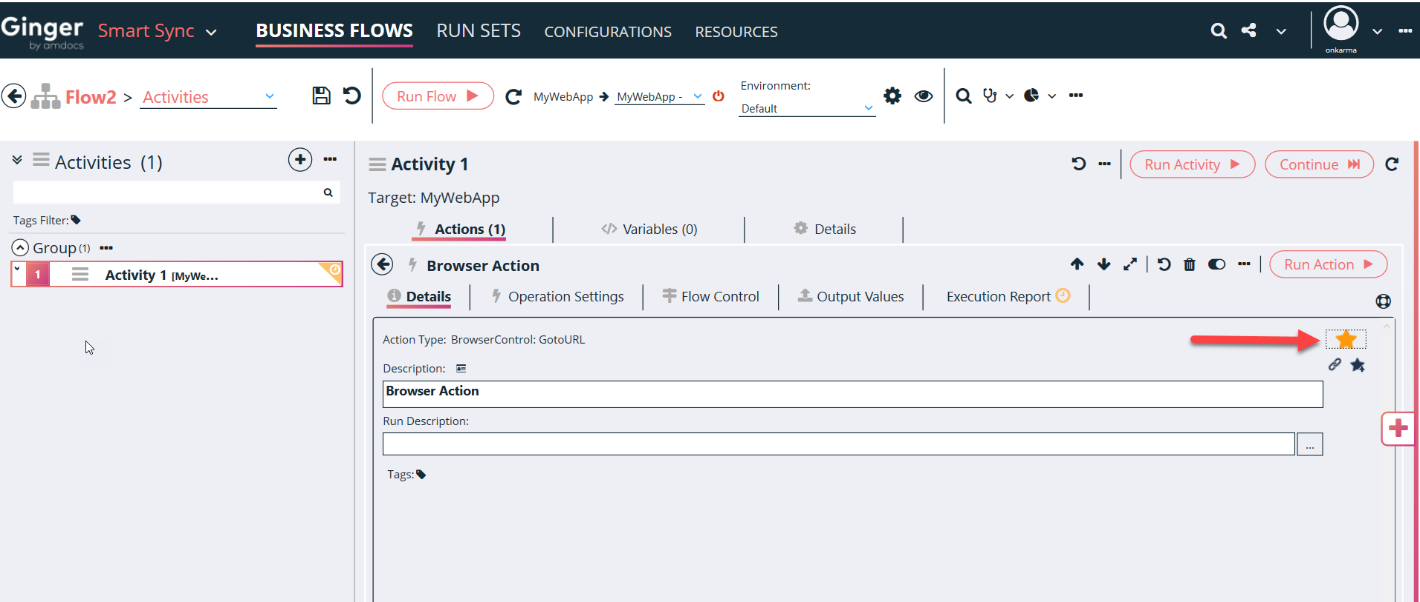Click the delete action trash icon

pos(1190,265)
